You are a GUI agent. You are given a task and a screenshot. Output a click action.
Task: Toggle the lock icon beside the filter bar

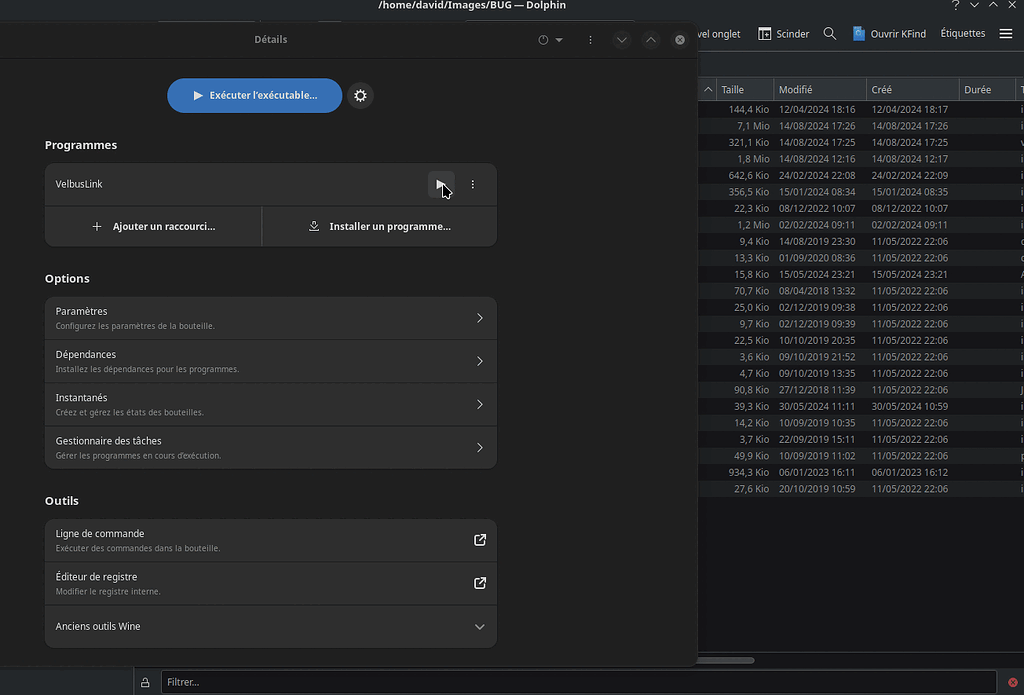pyautogui.click(x=145, y=682)
